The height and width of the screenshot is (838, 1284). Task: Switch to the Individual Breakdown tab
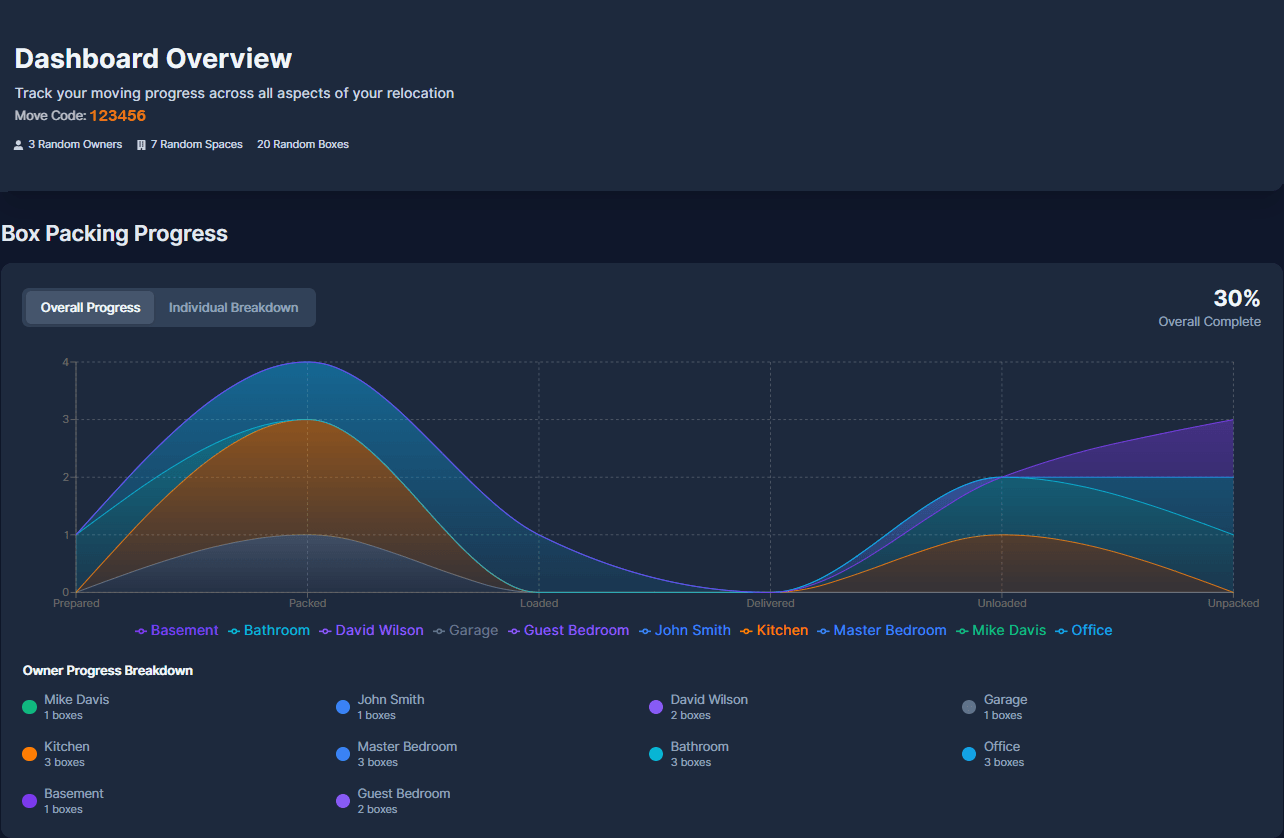pos(233,307)
